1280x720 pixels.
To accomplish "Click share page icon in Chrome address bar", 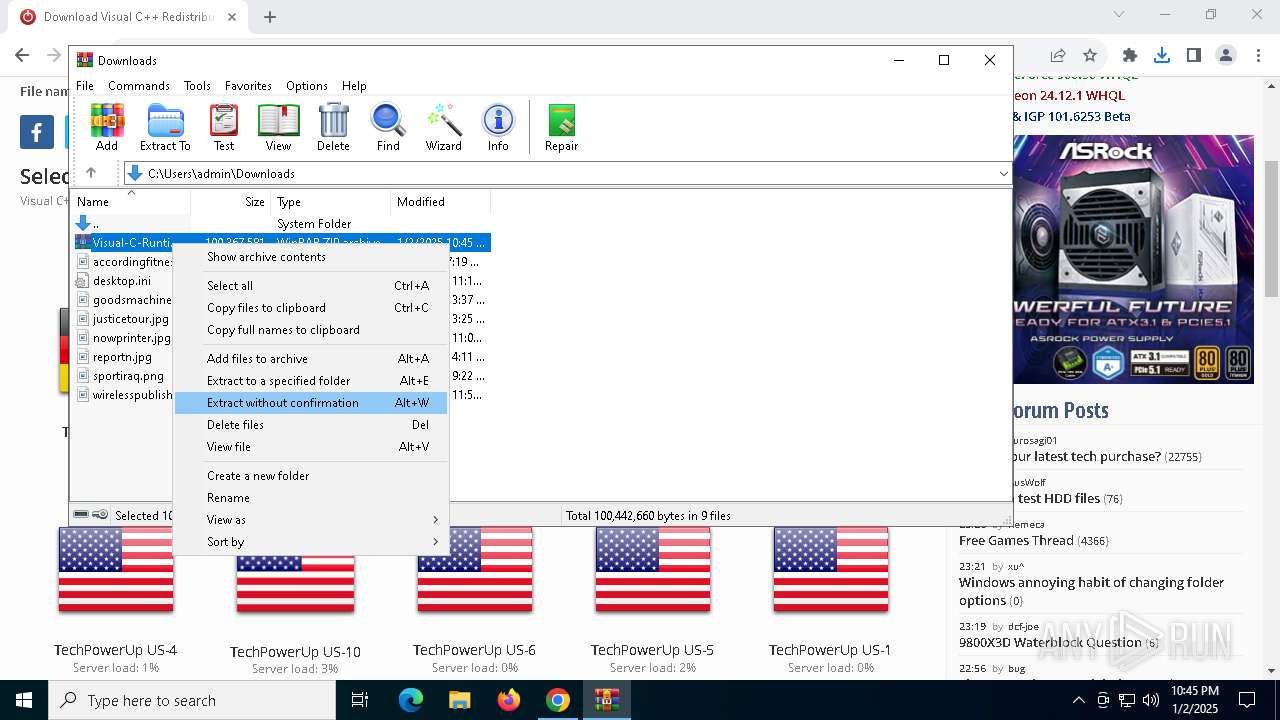I will (1057, 55).
